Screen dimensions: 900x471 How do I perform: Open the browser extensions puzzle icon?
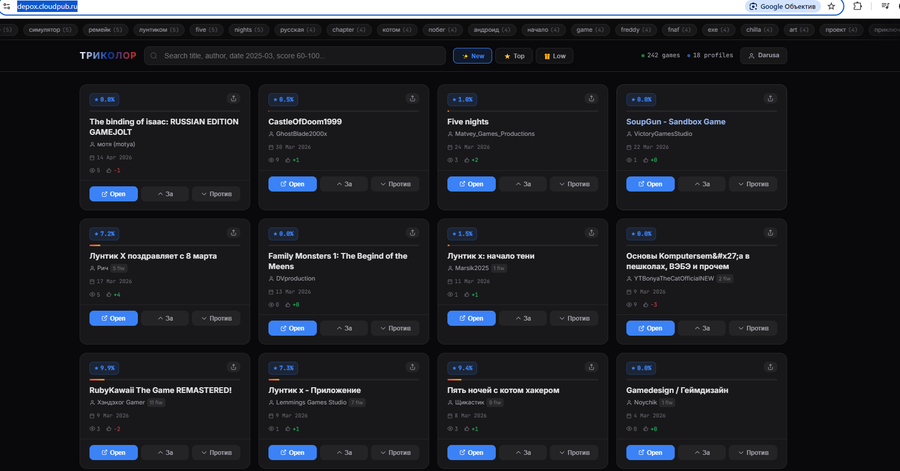pyautogui.click(x=858, y=6)
